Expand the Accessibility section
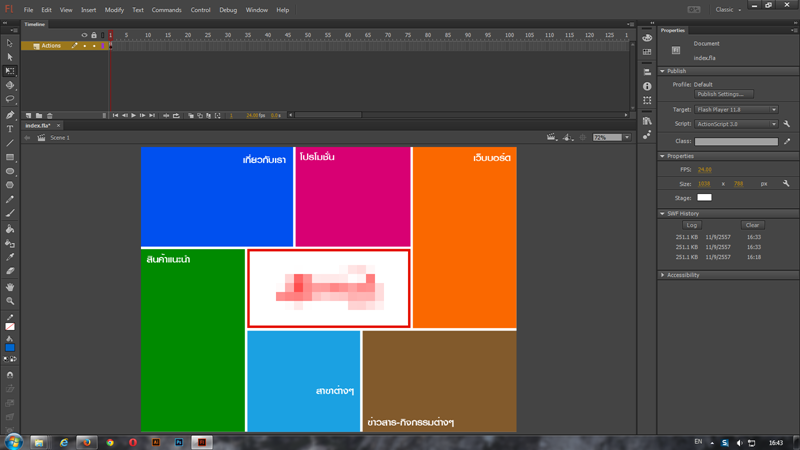This screenshot has height=450, width=800. pyautogui.click(x=682, y=275)
